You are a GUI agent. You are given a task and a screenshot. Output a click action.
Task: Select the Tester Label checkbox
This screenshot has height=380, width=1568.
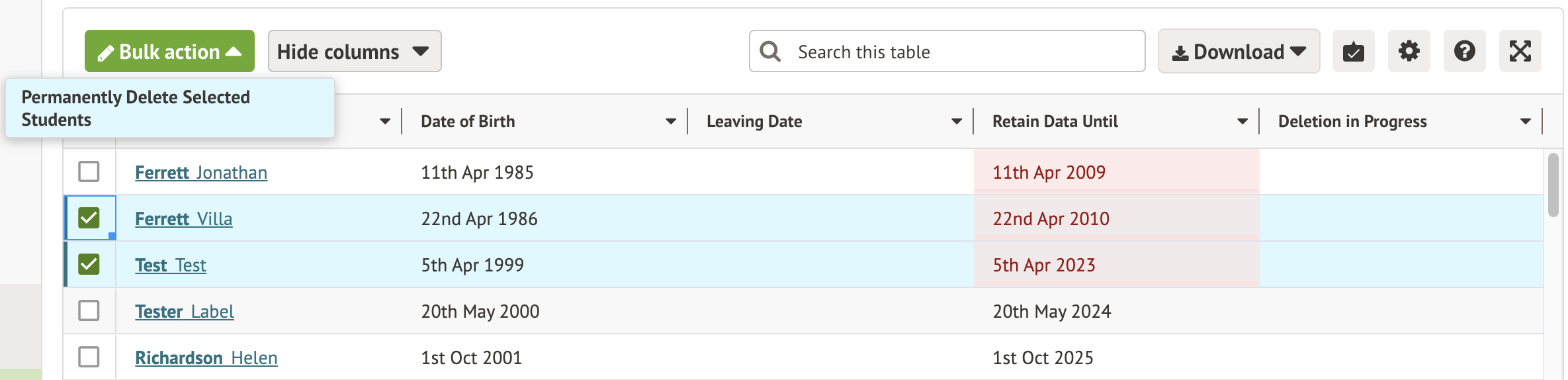pyautogui.click(x=89, y=310)
